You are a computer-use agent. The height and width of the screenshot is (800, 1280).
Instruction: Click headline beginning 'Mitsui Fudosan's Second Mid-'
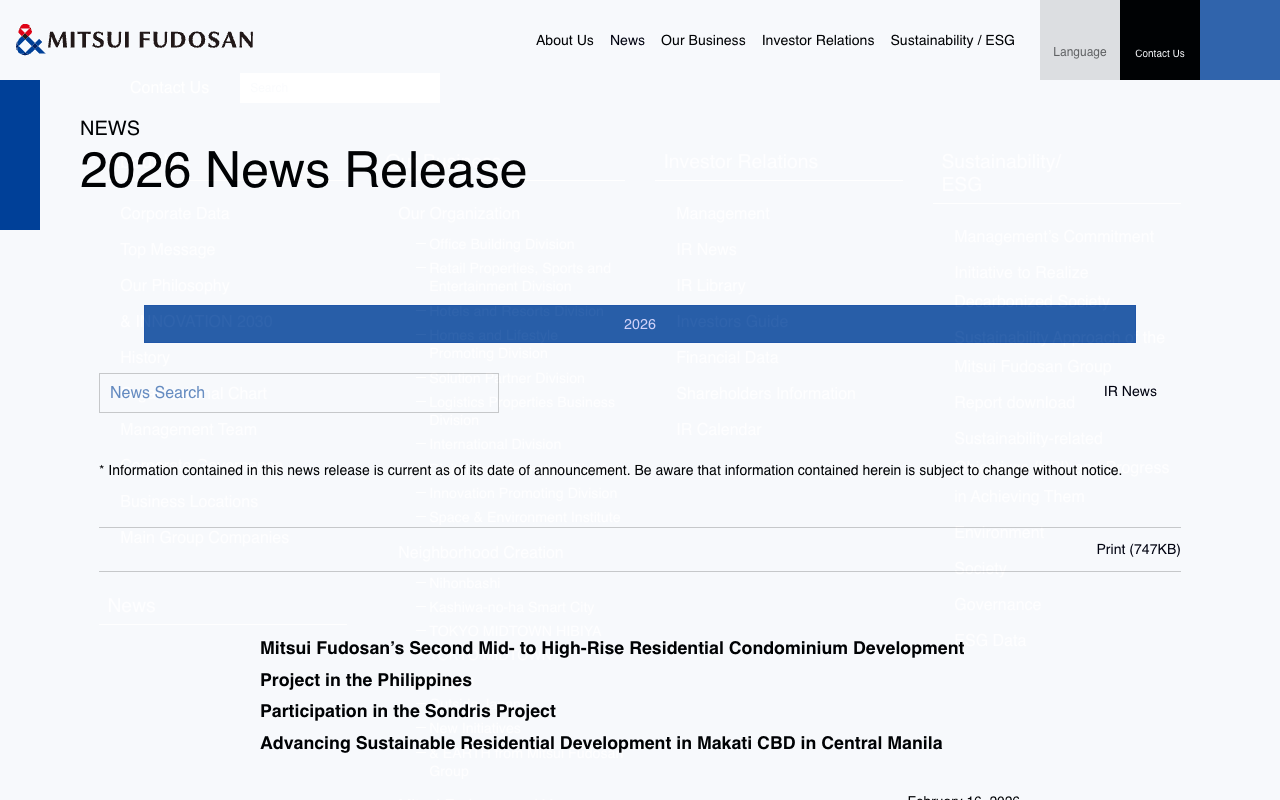(x=612, y=648)
